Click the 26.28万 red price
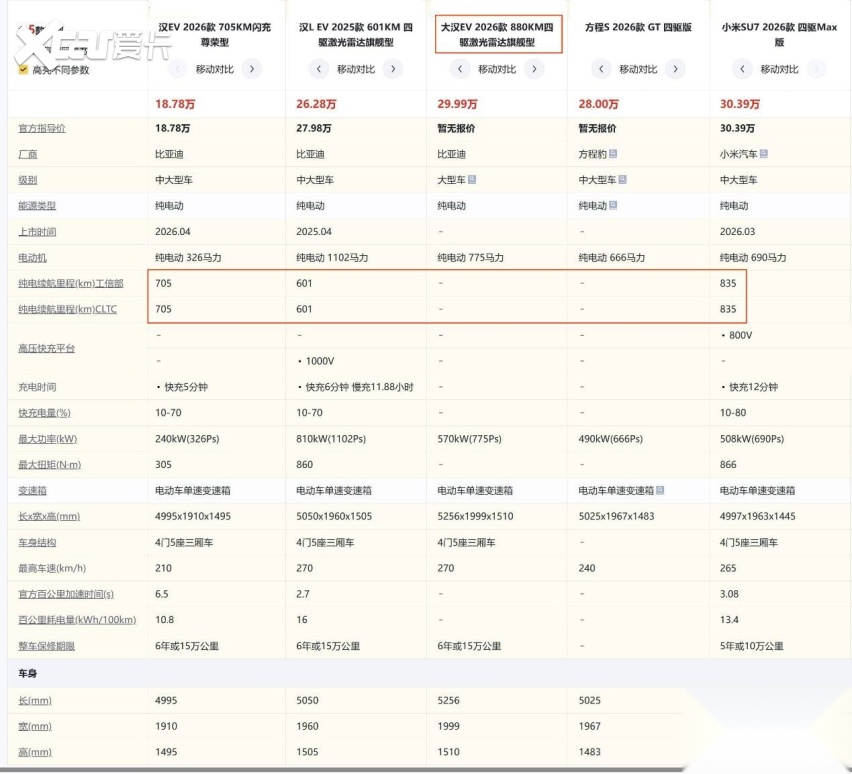The width and height of the screenshot is (852, 774). coord(316,104)
